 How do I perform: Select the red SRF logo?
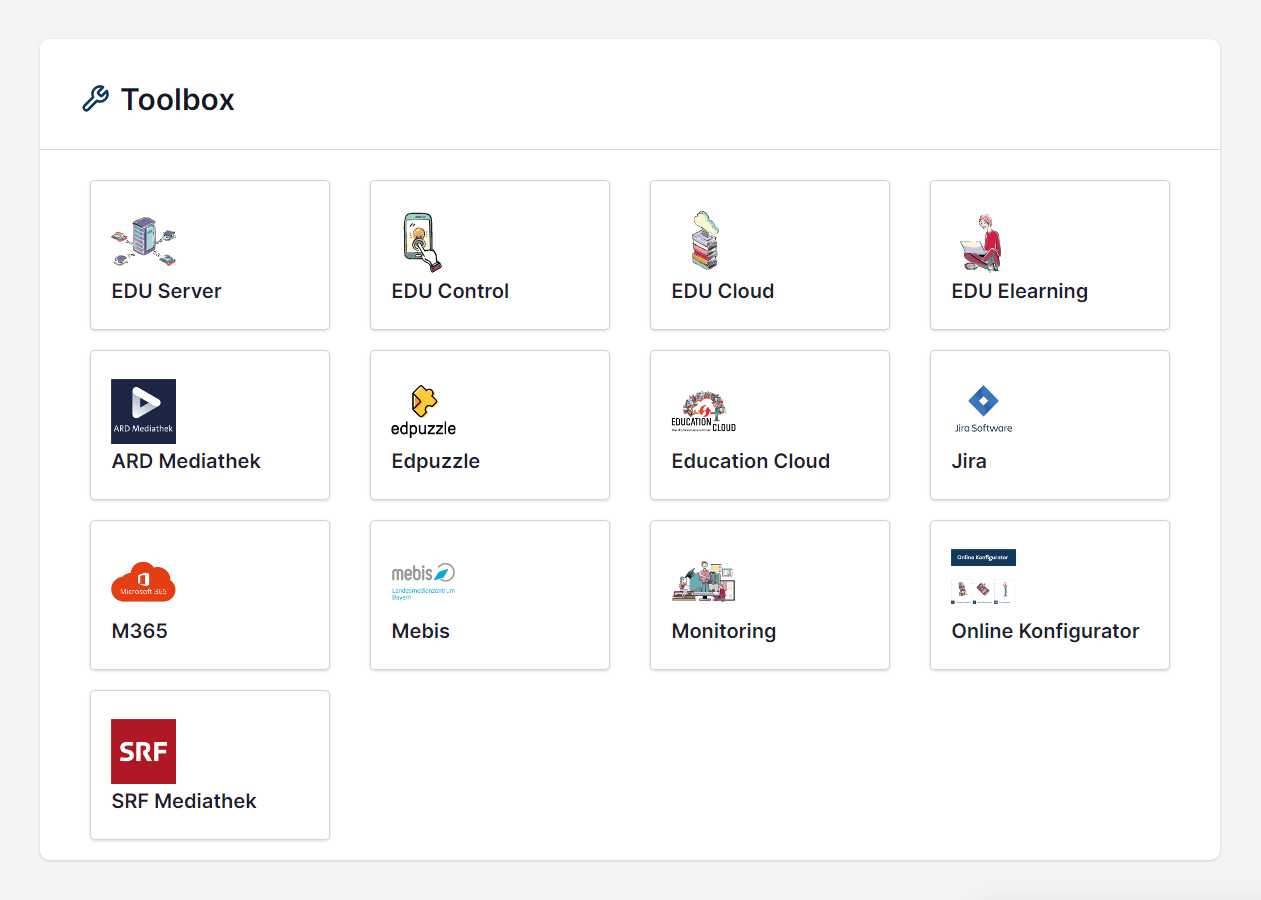tap(143, 751)
